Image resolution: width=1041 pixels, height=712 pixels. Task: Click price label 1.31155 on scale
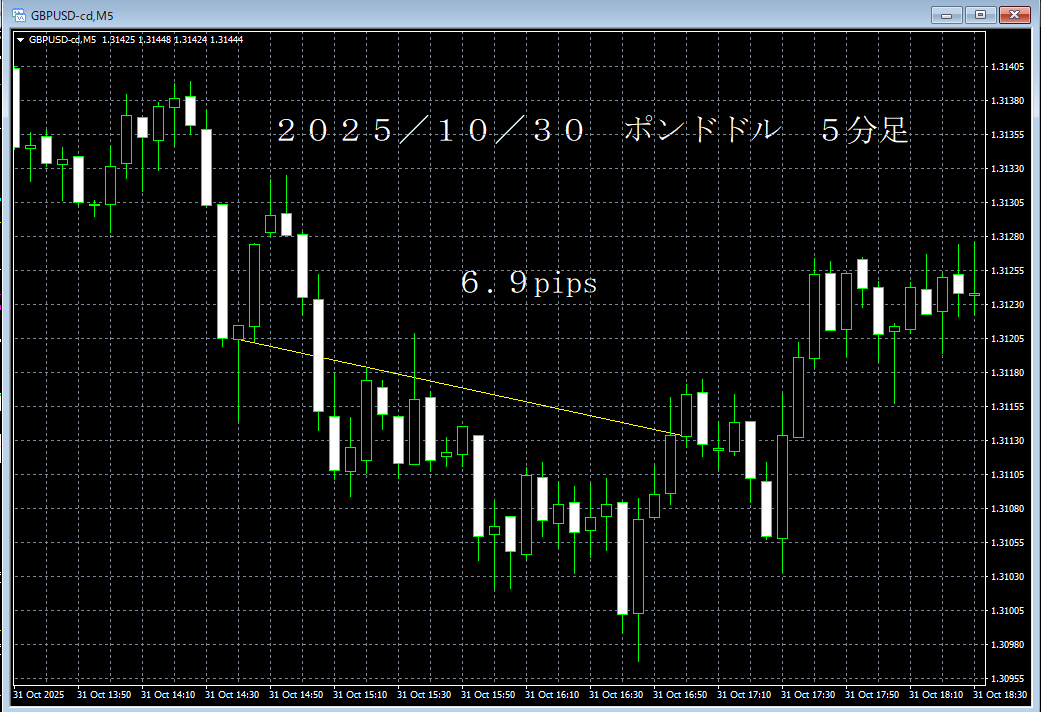tap(1007, 406)
